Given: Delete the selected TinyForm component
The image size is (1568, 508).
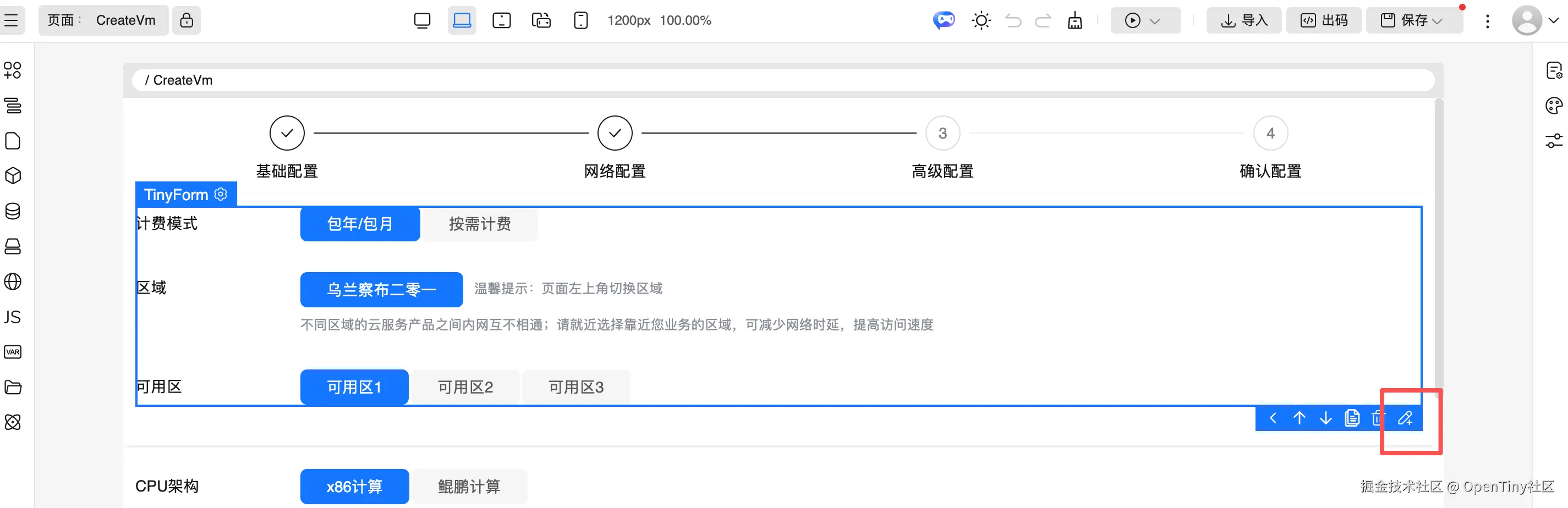Looking at the screenshot, I should click(1377, 418).
